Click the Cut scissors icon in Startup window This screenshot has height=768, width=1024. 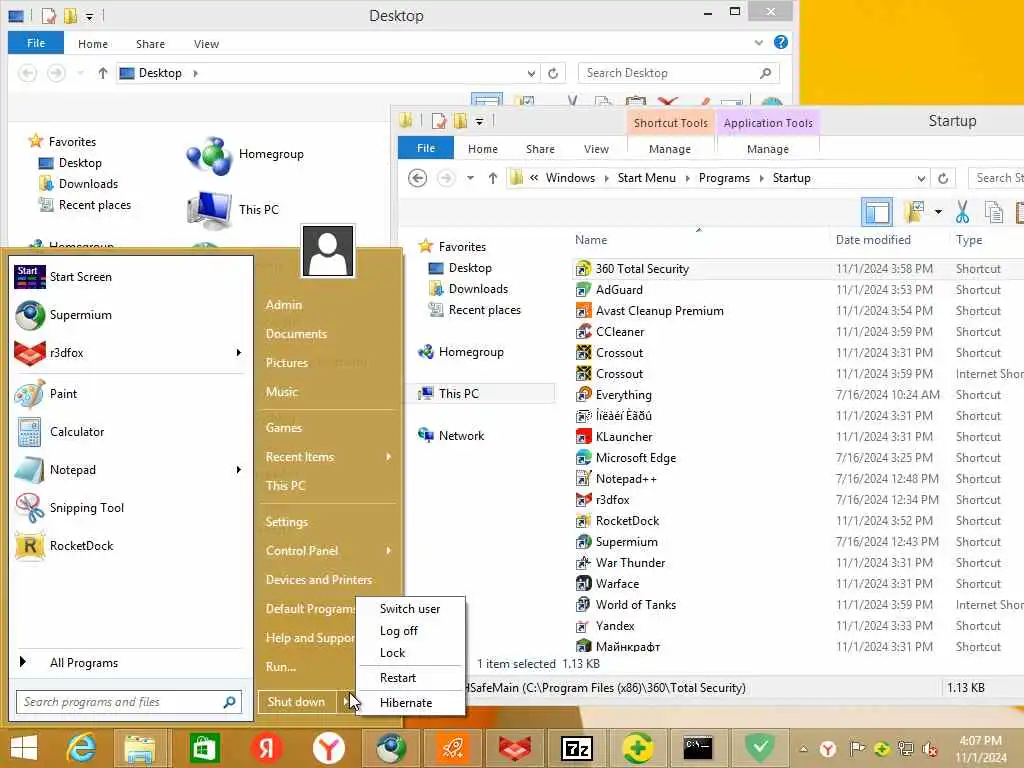(962, 212)
